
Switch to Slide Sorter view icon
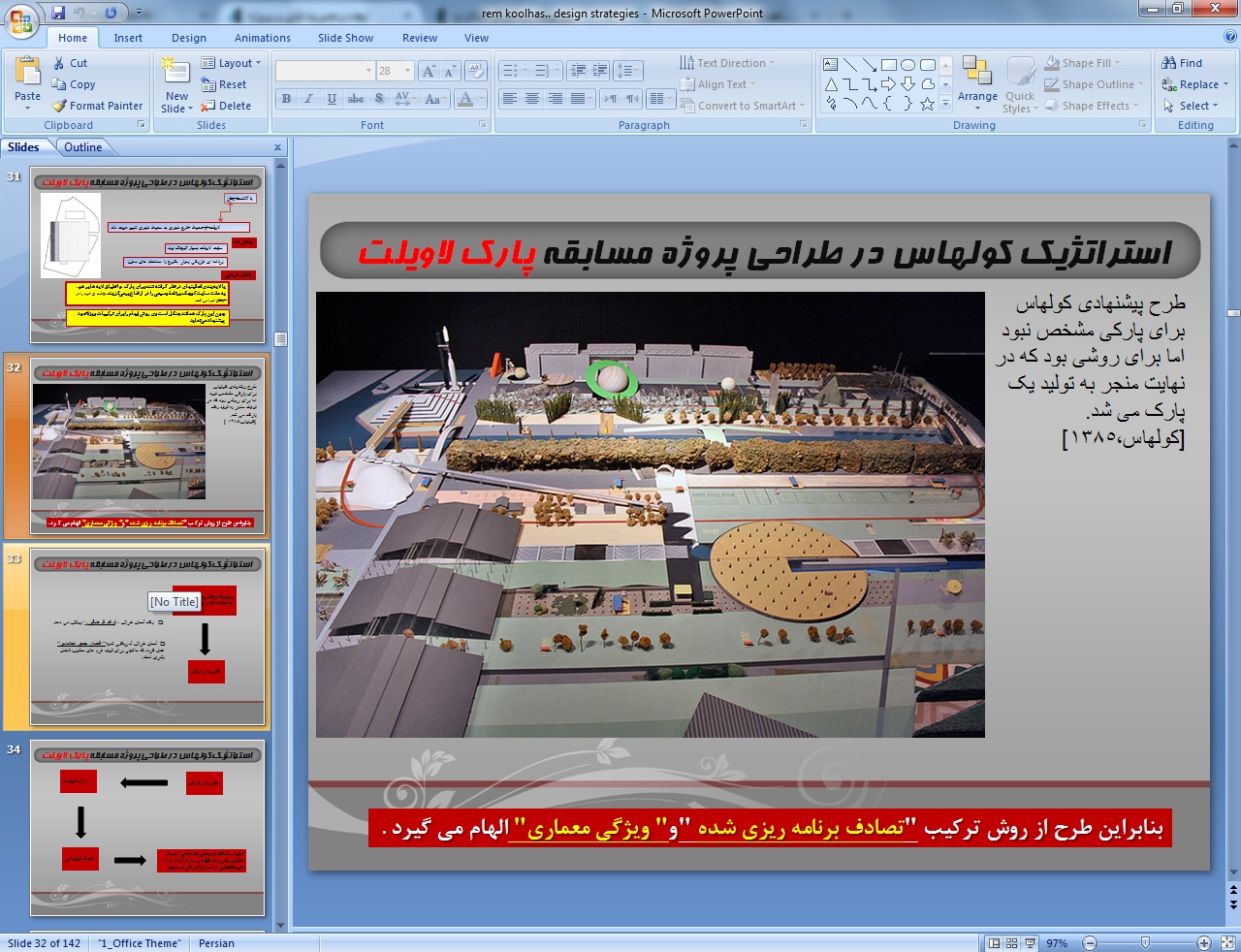pos(1011,943)
